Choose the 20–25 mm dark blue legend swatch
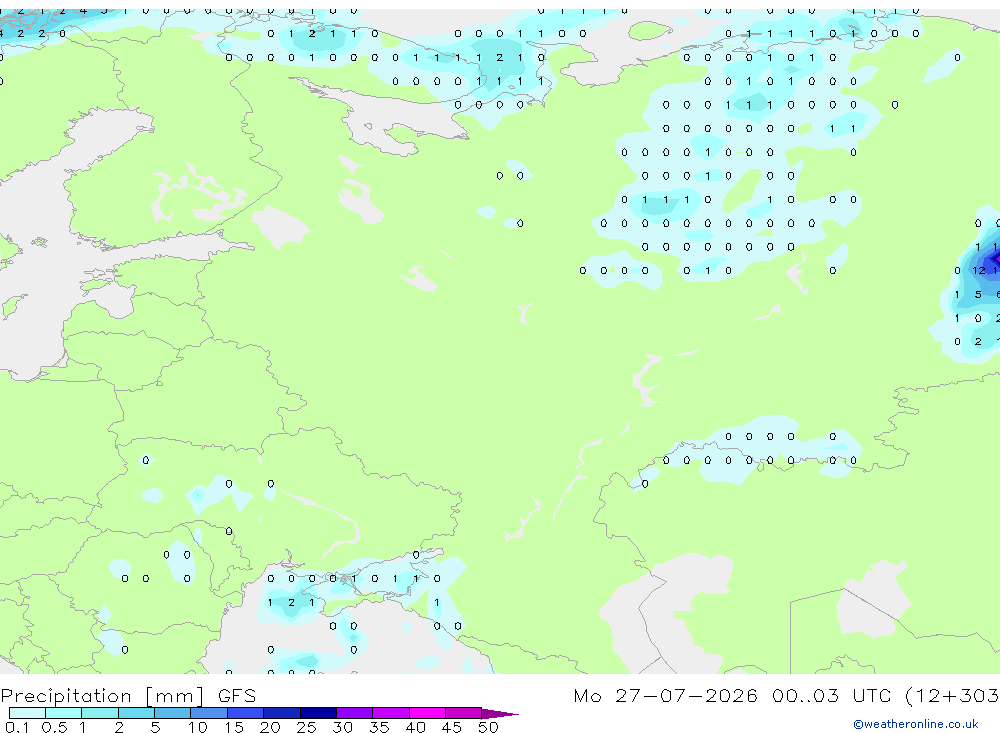The image size is (1000, 733). pos(281,713)
